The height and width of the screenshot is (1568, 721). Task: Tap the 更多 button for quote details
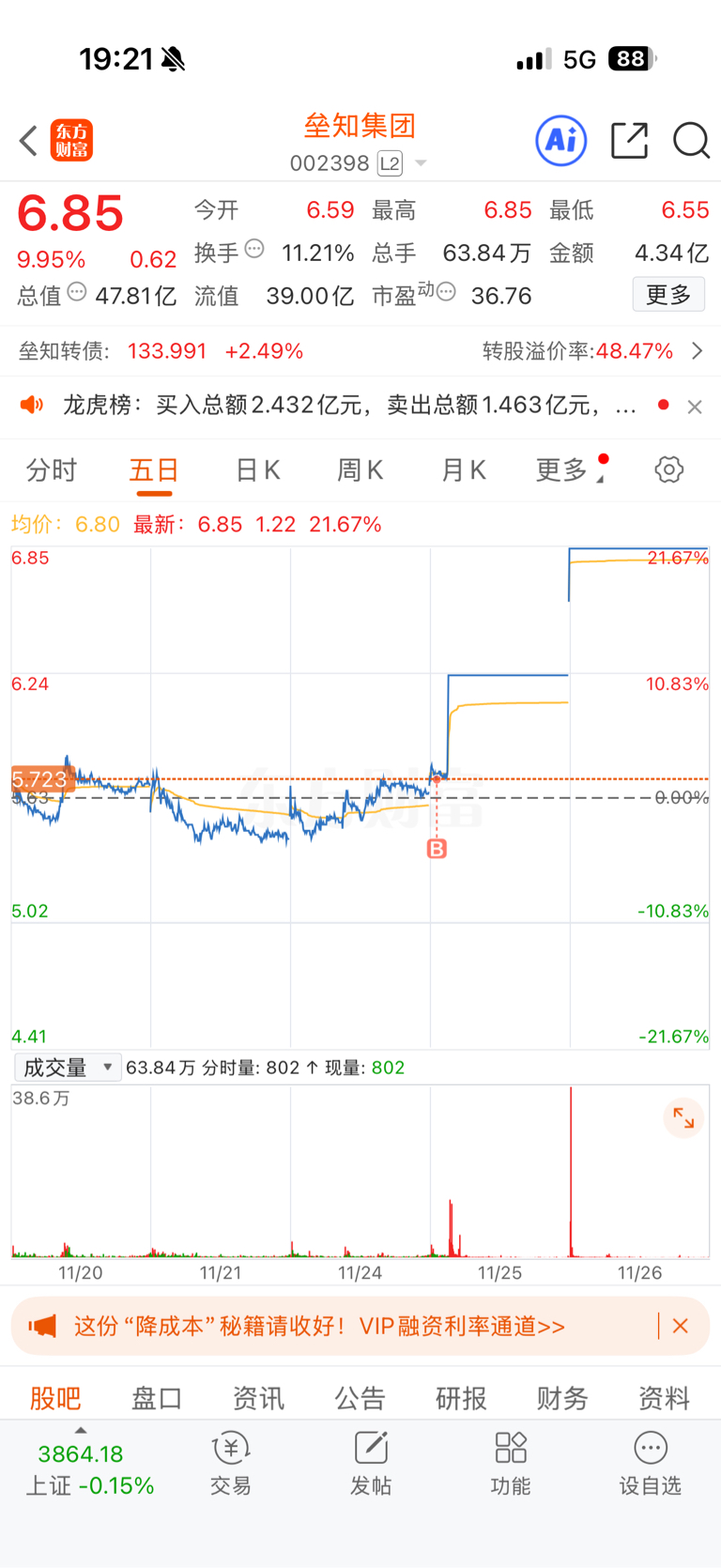pos(668,295)
